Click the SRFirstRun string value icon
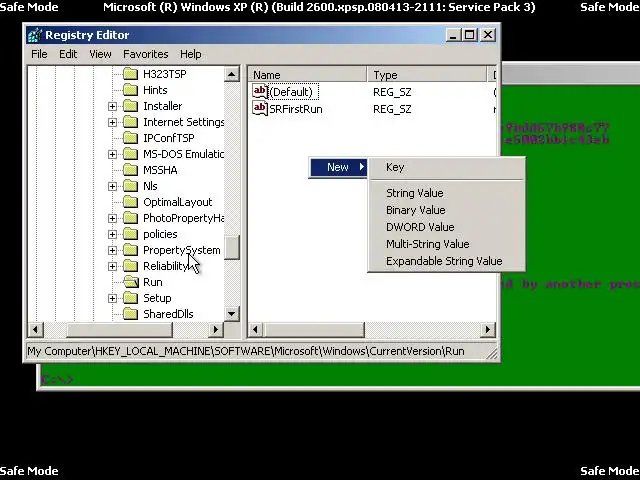Viewport: 640px width, 480px height. pyautogui.click(x=260, y=109)
